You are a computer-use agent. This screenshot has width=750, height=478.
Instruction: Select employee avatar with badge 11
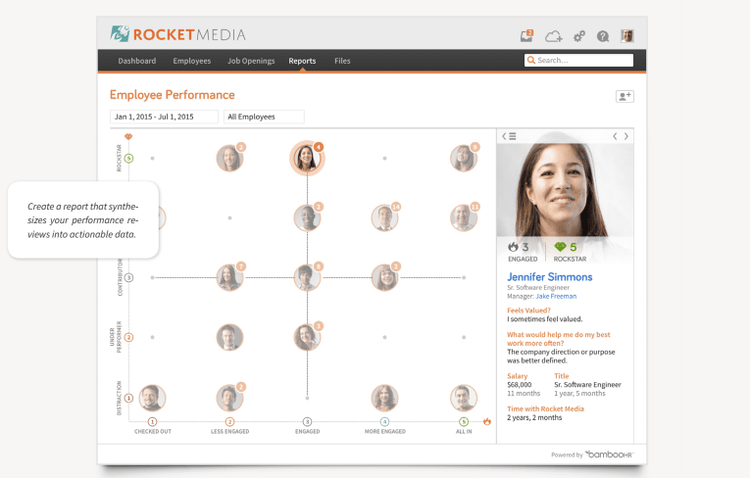(463, 218)
